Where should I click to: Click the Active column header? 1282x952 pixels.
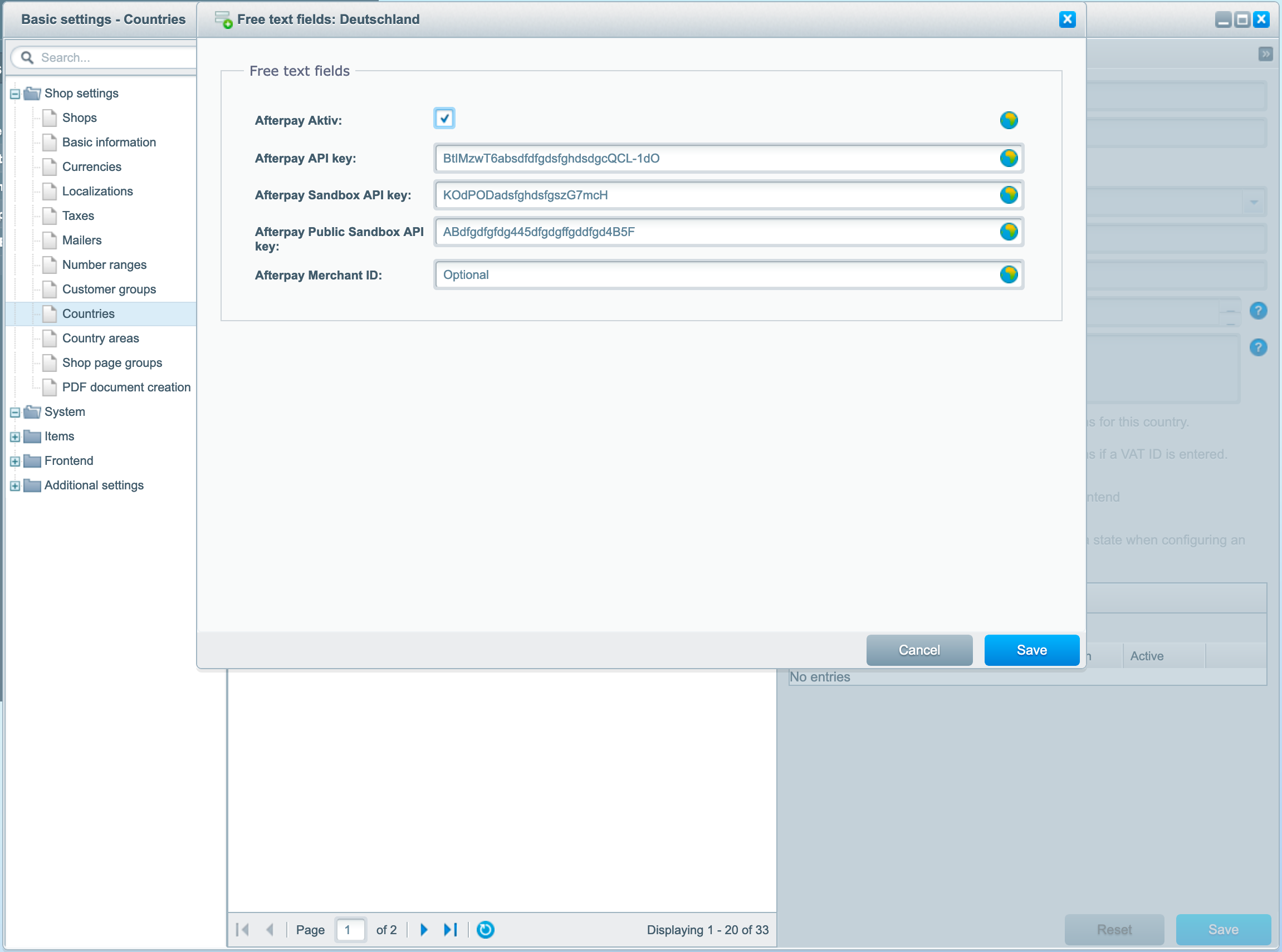coord(1163,656)
